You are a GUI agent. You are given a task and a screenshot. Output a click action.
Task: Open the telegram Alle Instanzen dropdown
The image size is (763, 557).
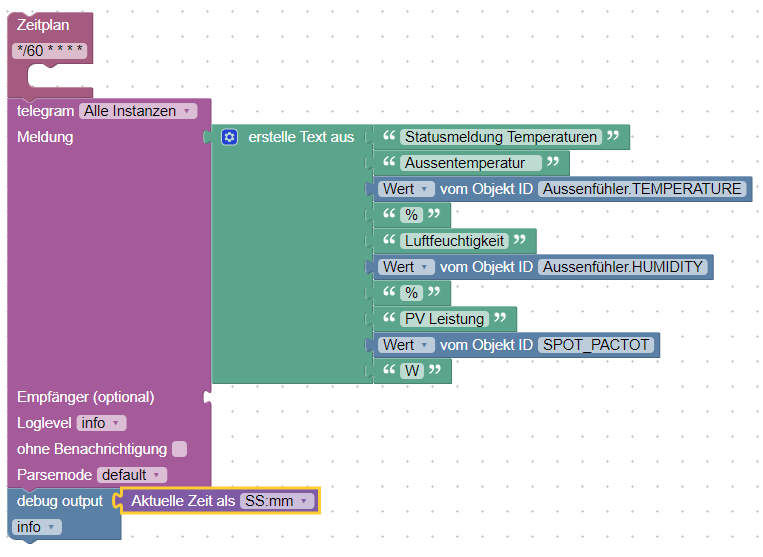point(138,111)
